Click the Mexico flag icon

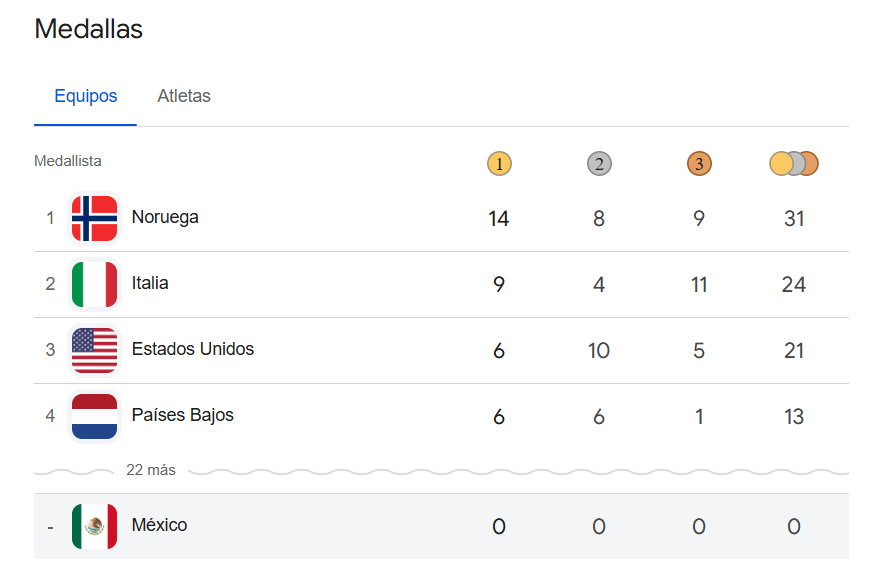(94, 526)
